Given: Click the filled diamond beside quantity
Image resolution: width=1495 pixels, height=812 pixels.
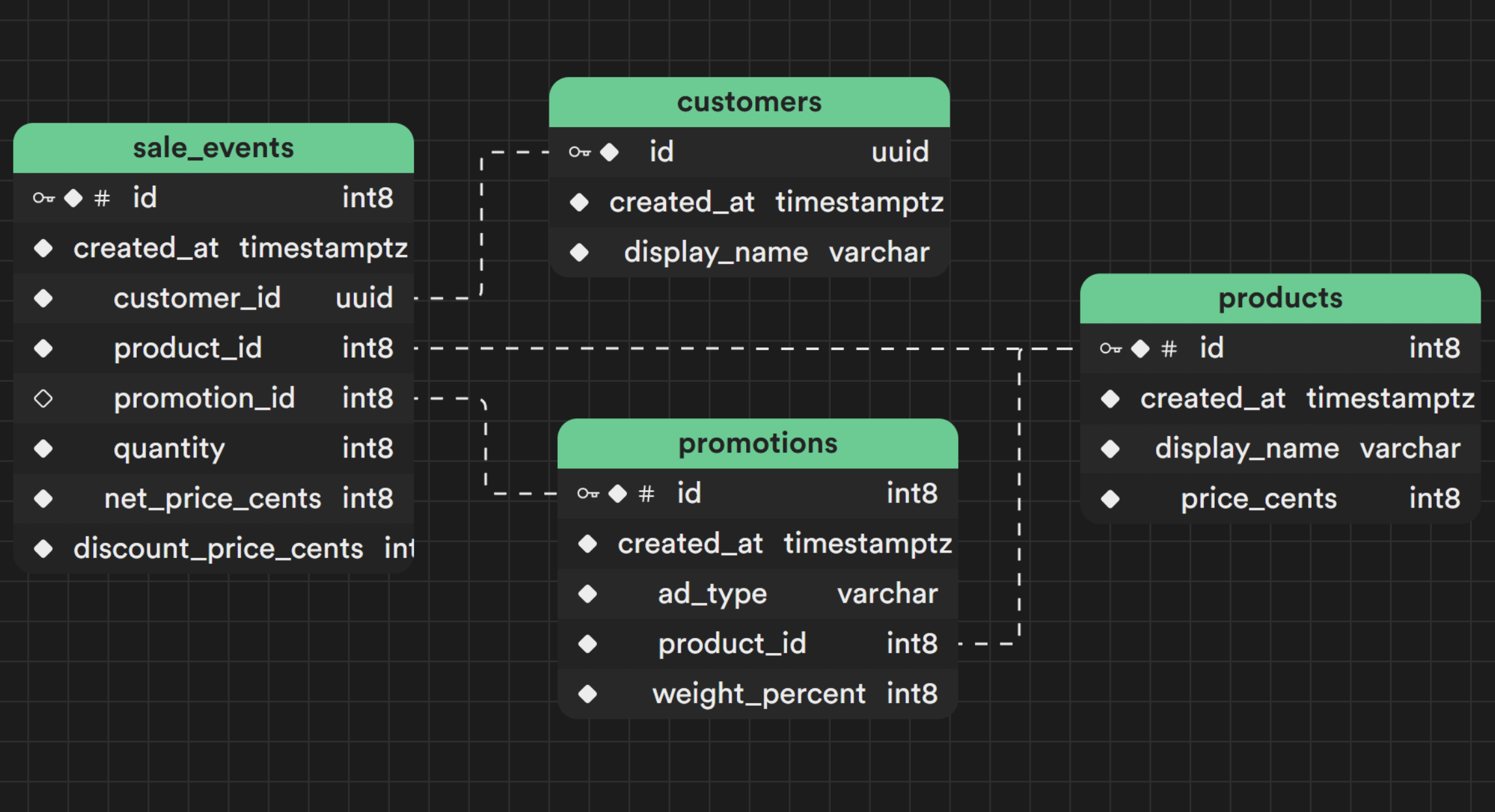Looking at the screenshot, I should 44,448.
